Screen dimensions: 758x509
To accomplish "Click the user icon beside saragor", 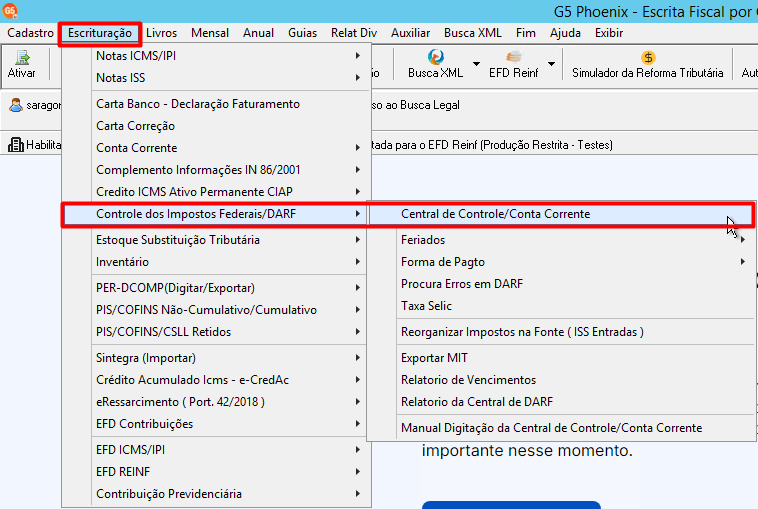I will click(16, 105).
